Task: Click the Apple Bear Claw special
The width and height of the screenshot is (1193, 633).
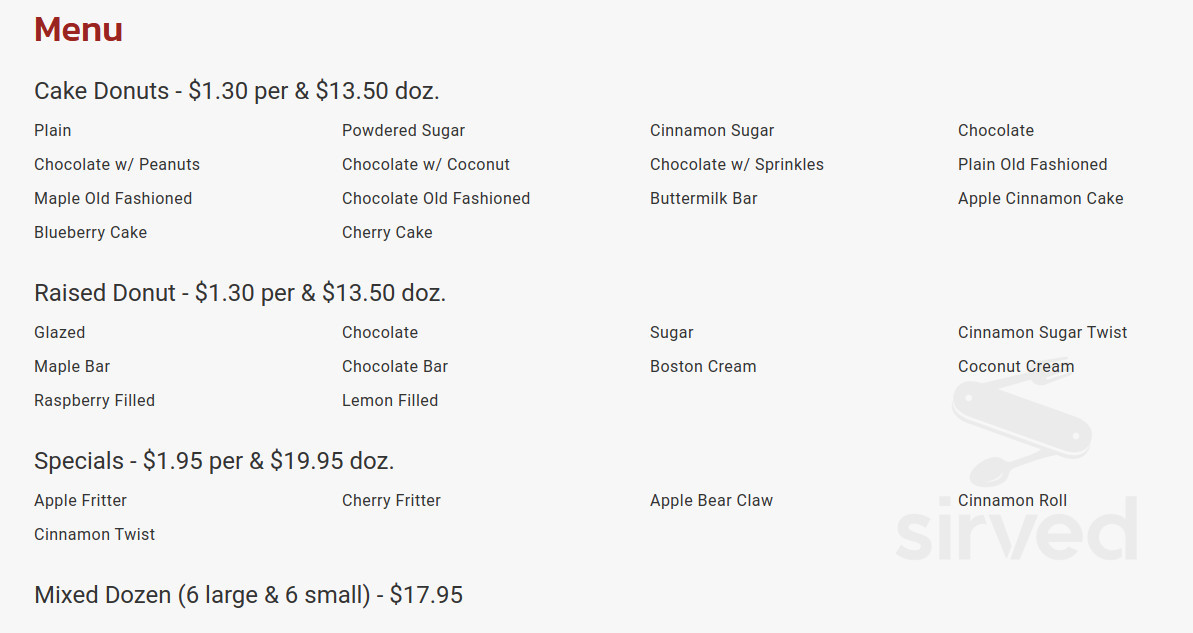Action: pos(711,501)
